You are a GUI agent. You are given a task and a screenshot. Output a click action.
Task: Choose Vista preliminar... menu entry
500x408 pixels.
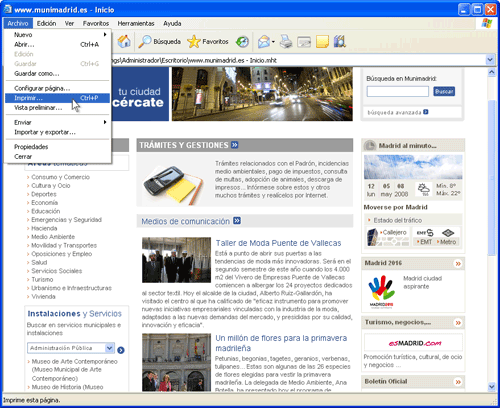(x=57, y=108)
